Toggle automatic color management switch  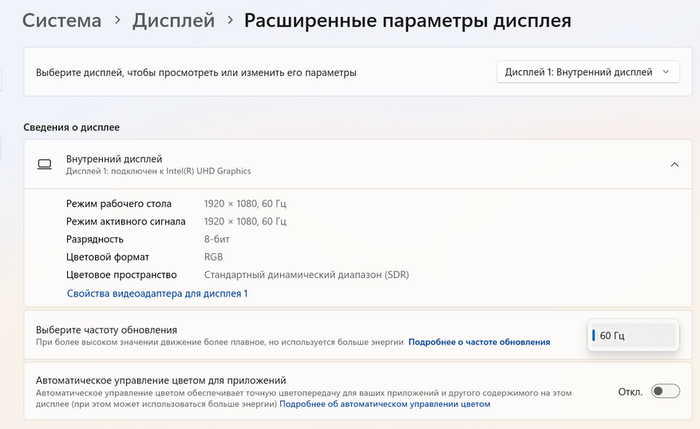coord(665,391)
